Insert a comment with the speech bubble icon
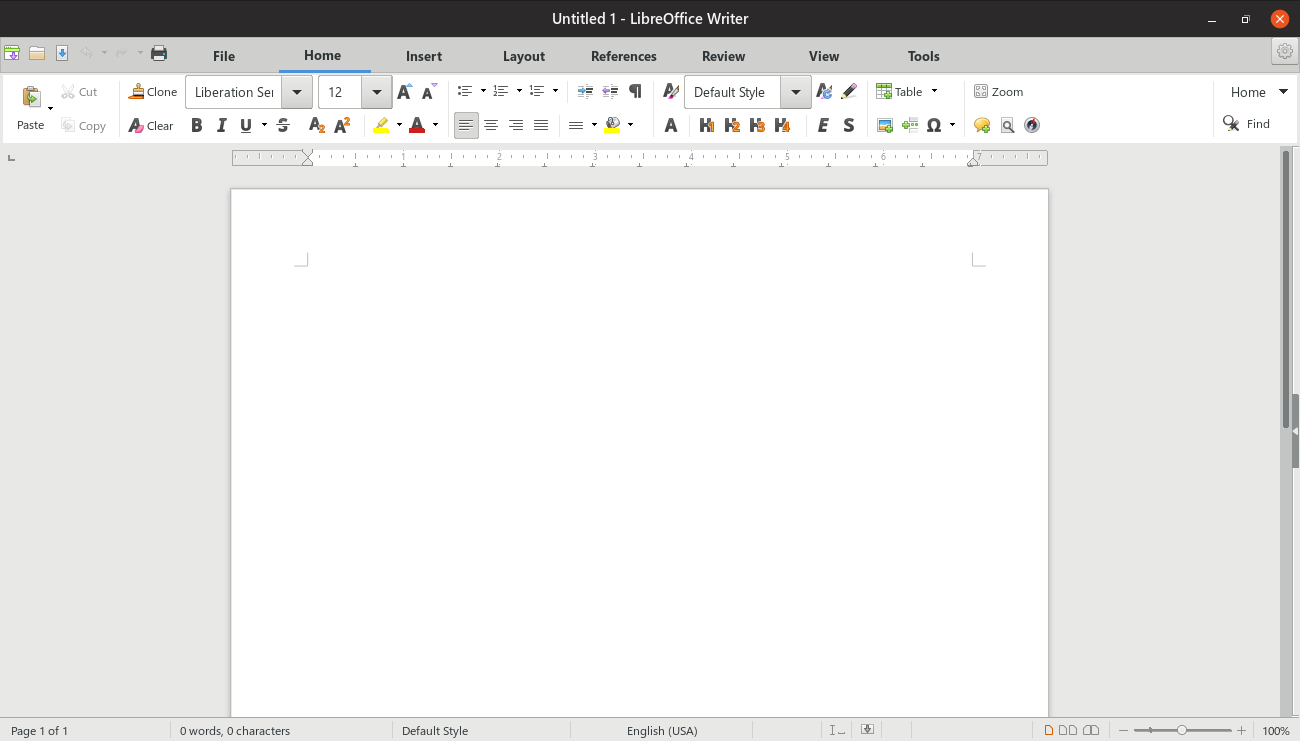Image resolution: width=1300 pixels, height=741 pixels. 982,126
